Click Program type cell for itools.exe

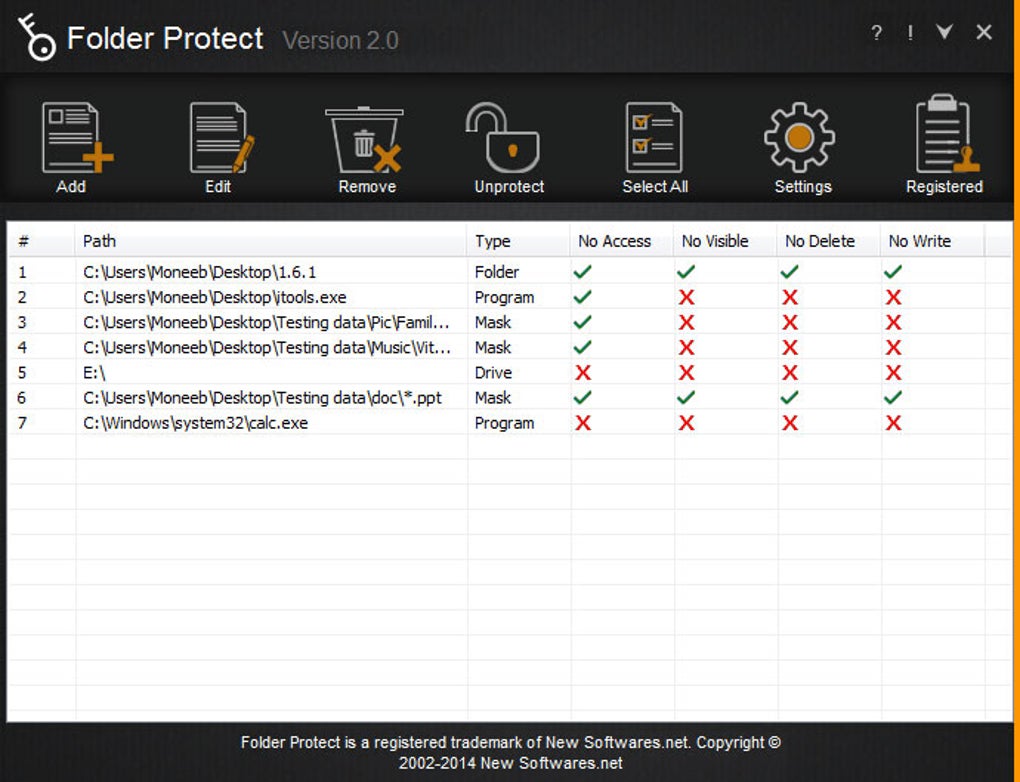coord(504,297)
